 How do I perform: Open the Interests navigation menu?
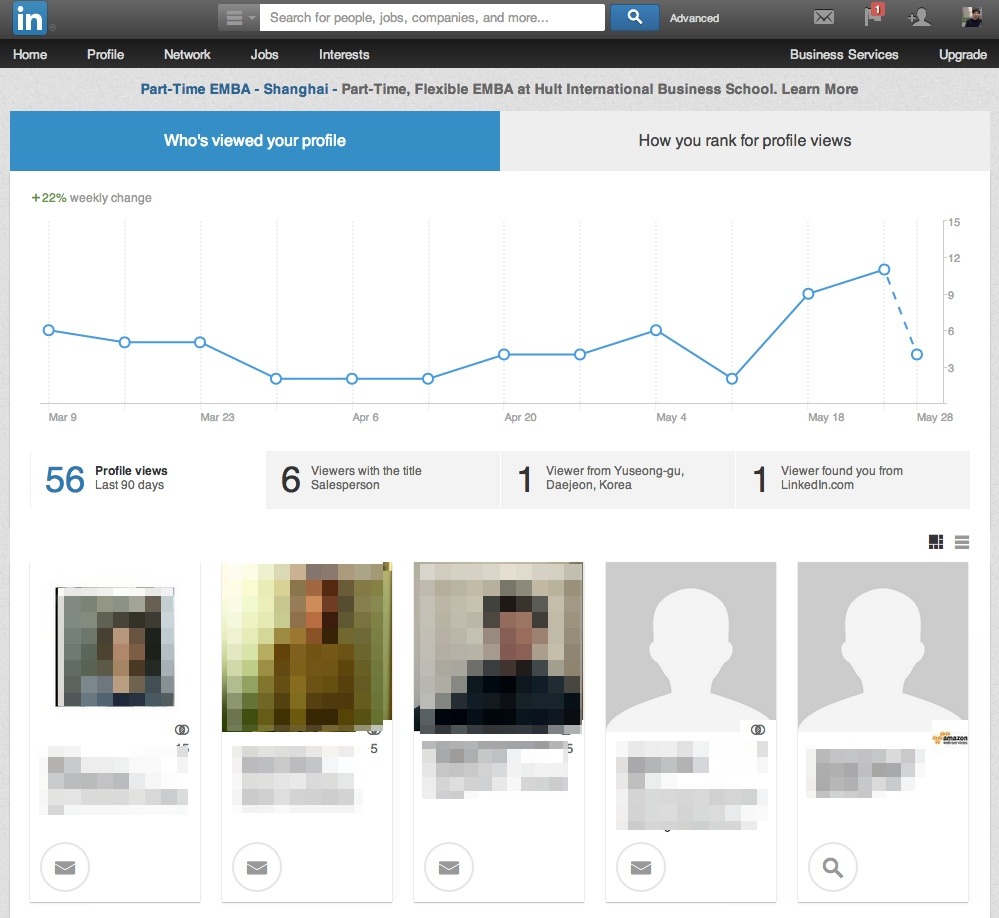344,54
